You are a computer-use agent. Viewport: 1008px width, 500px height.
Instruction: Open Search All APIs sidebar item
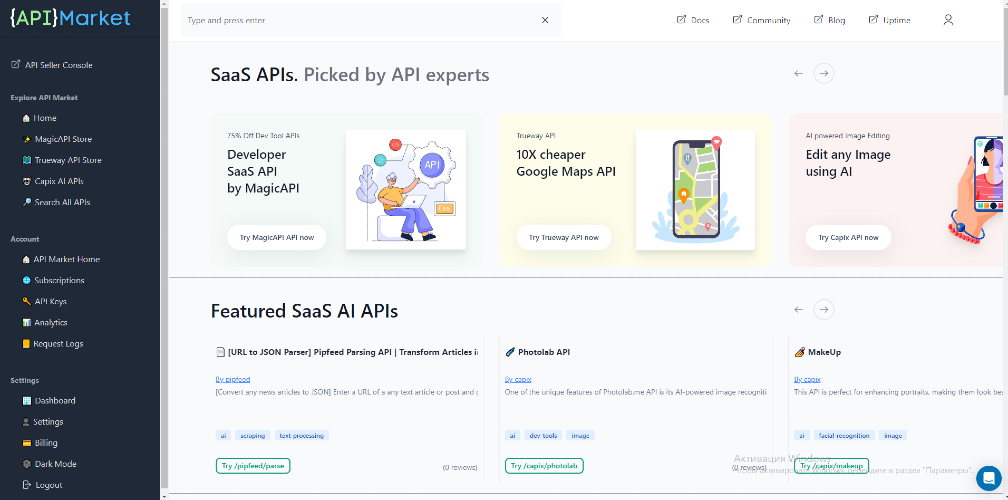click(x=56, y=202)
